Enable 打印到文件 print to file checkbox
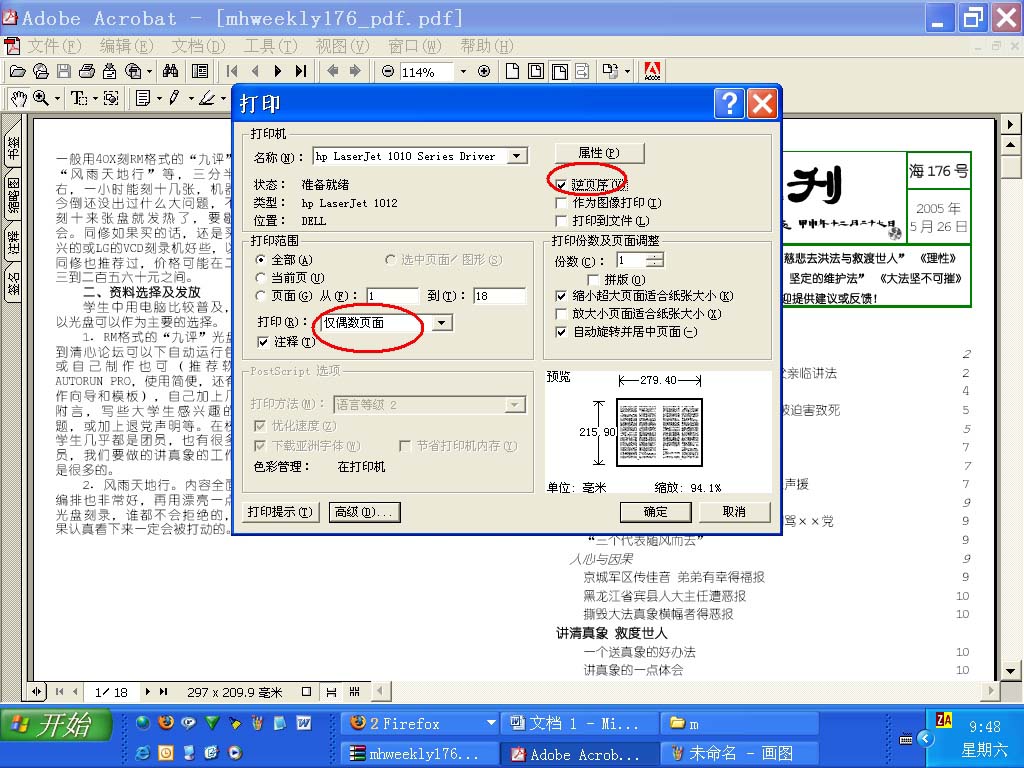The height and width of the screenshot is (768, 1024). click(562, 220)
